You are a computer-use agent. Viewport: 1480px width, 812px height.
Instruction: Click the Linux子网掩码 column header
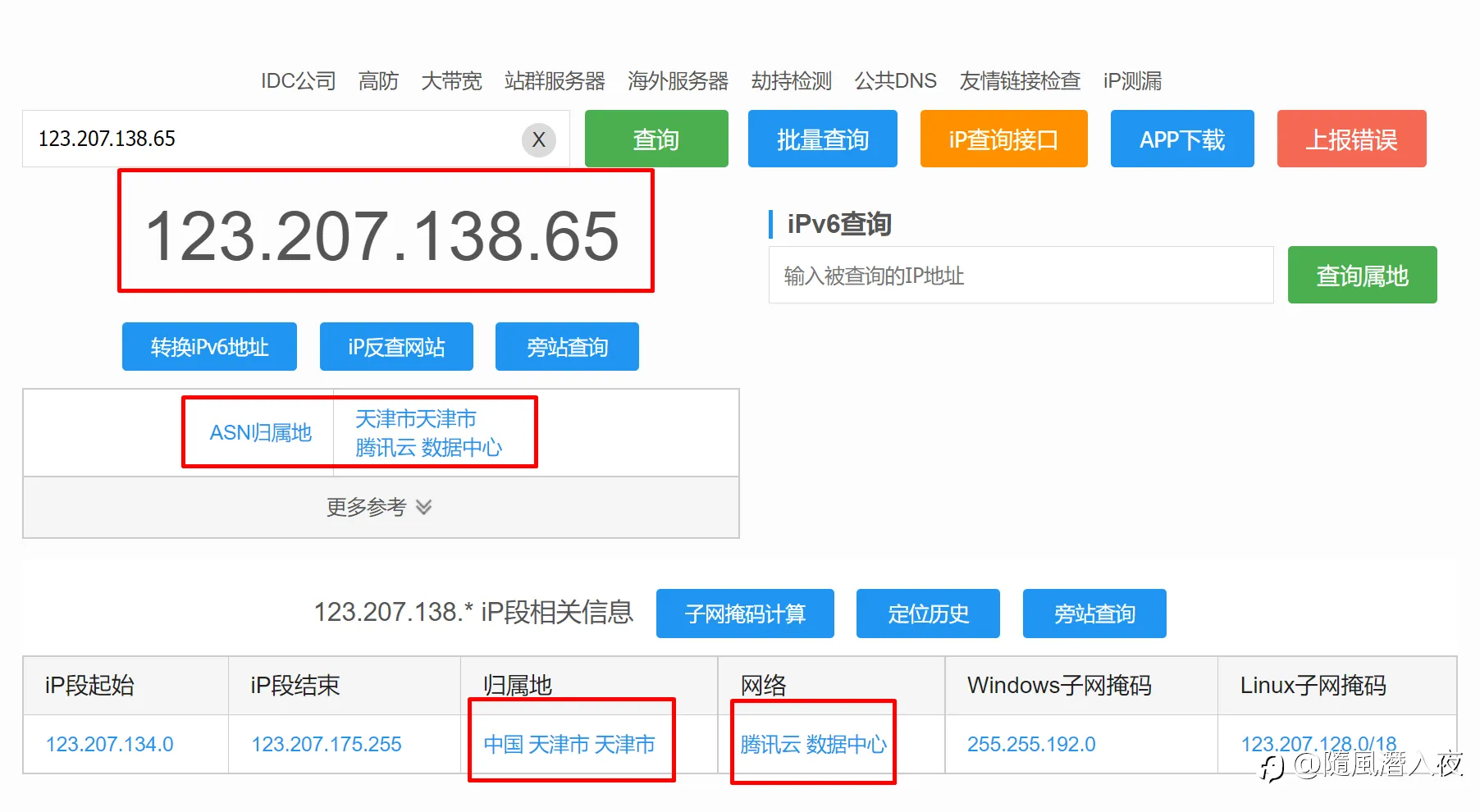[x=1313, y=685]
